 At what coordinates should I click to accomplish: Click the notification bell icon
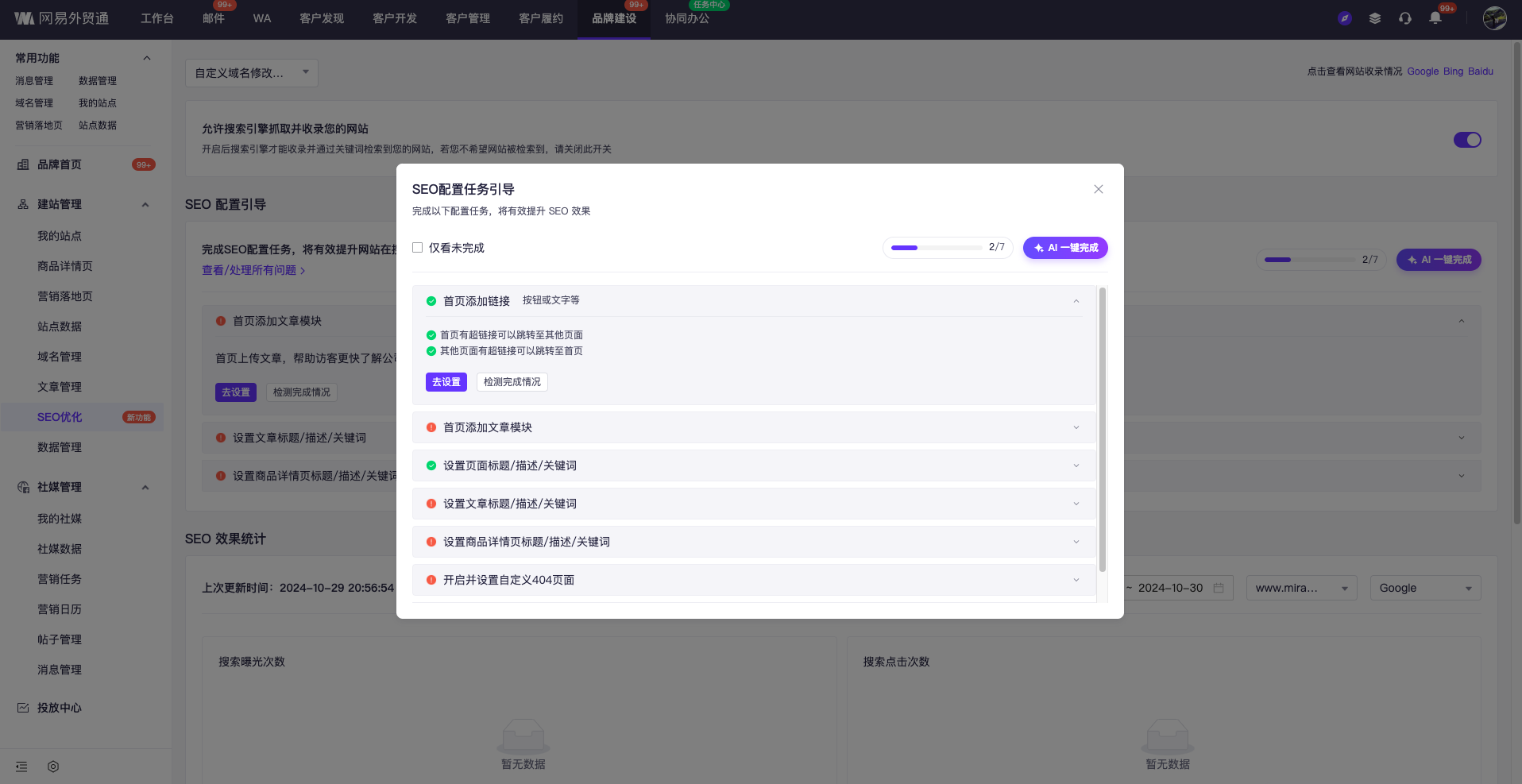(1435, 18)
